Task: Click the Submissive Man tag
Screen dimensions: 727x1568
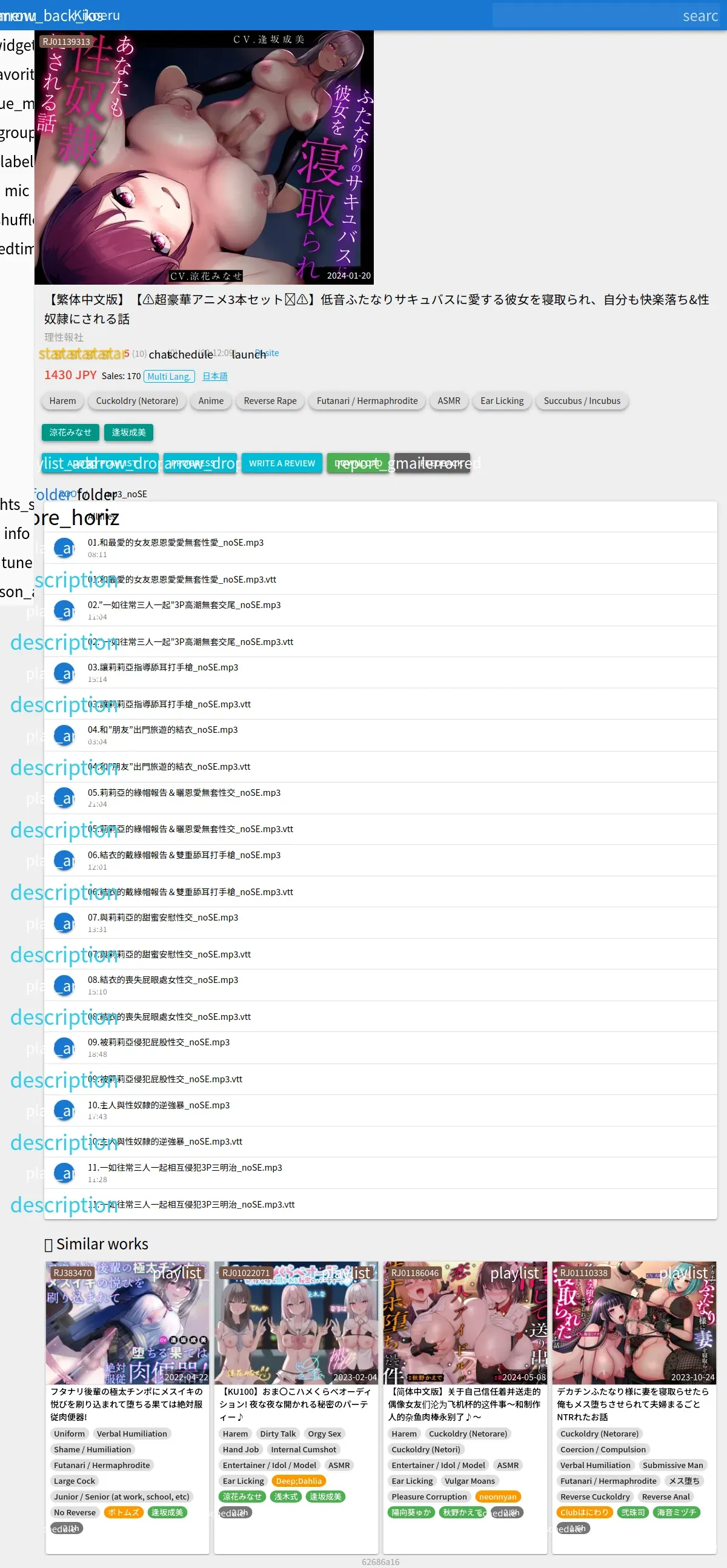Action: 673,1465
